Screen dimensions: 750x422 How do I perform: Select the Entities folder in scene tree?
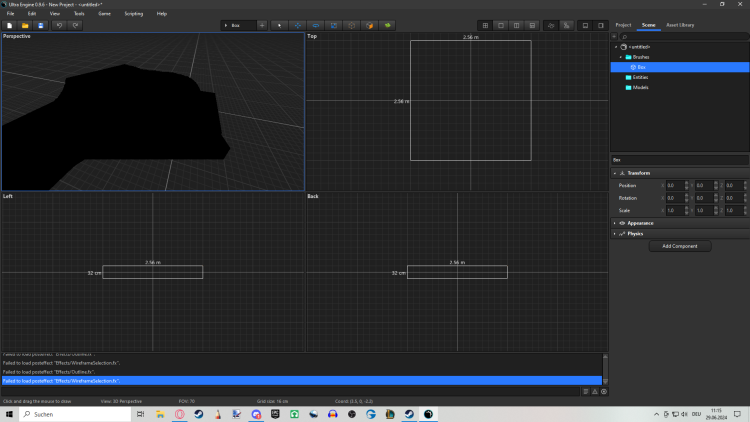pos(640,76)
